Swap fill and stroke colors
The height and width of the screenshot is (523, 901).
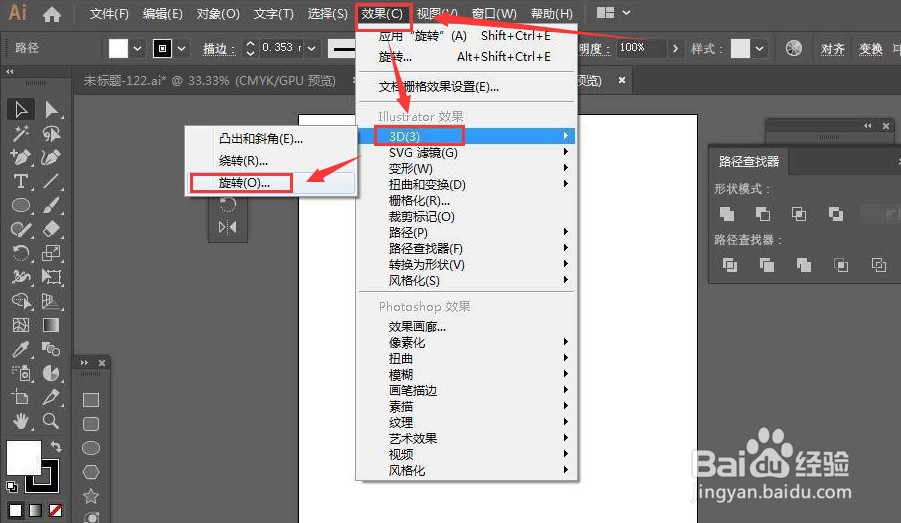56,446
